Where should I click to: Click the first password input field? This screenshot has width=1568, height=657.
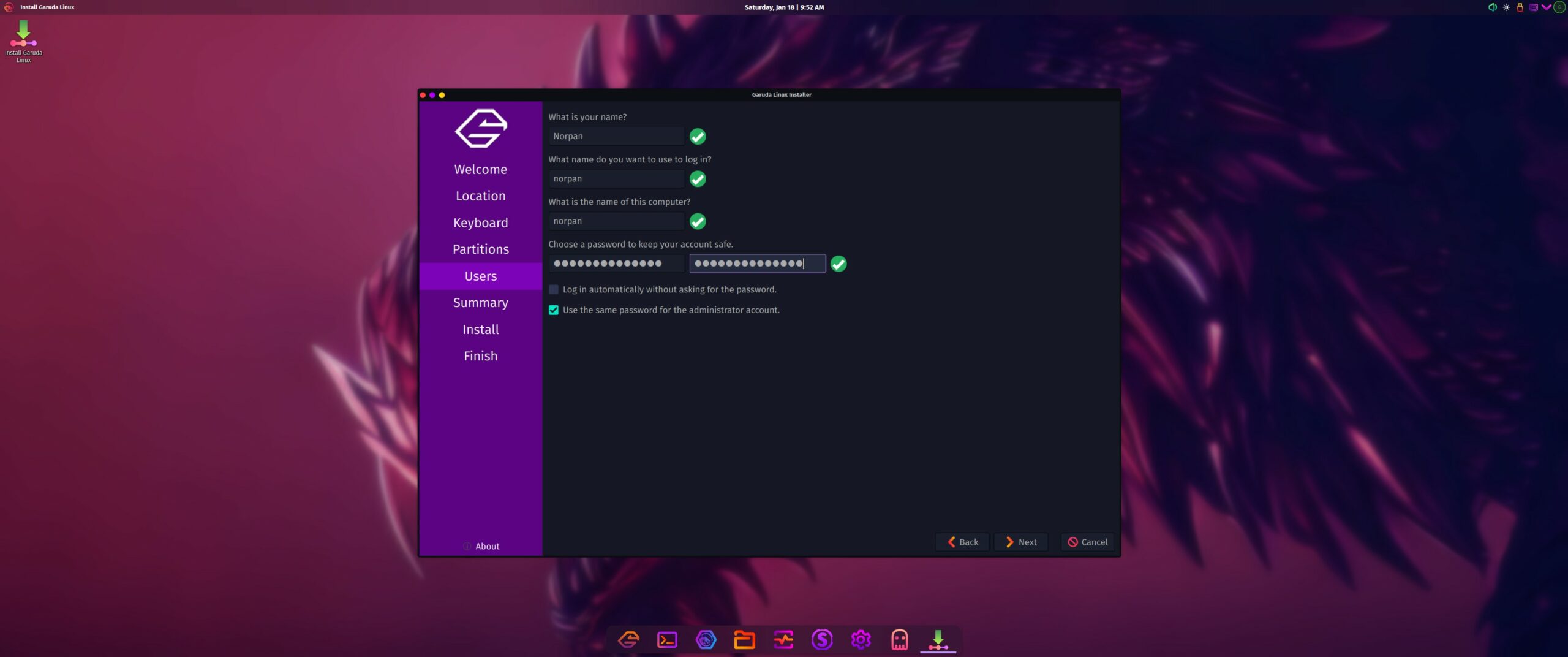coord(616,264)
